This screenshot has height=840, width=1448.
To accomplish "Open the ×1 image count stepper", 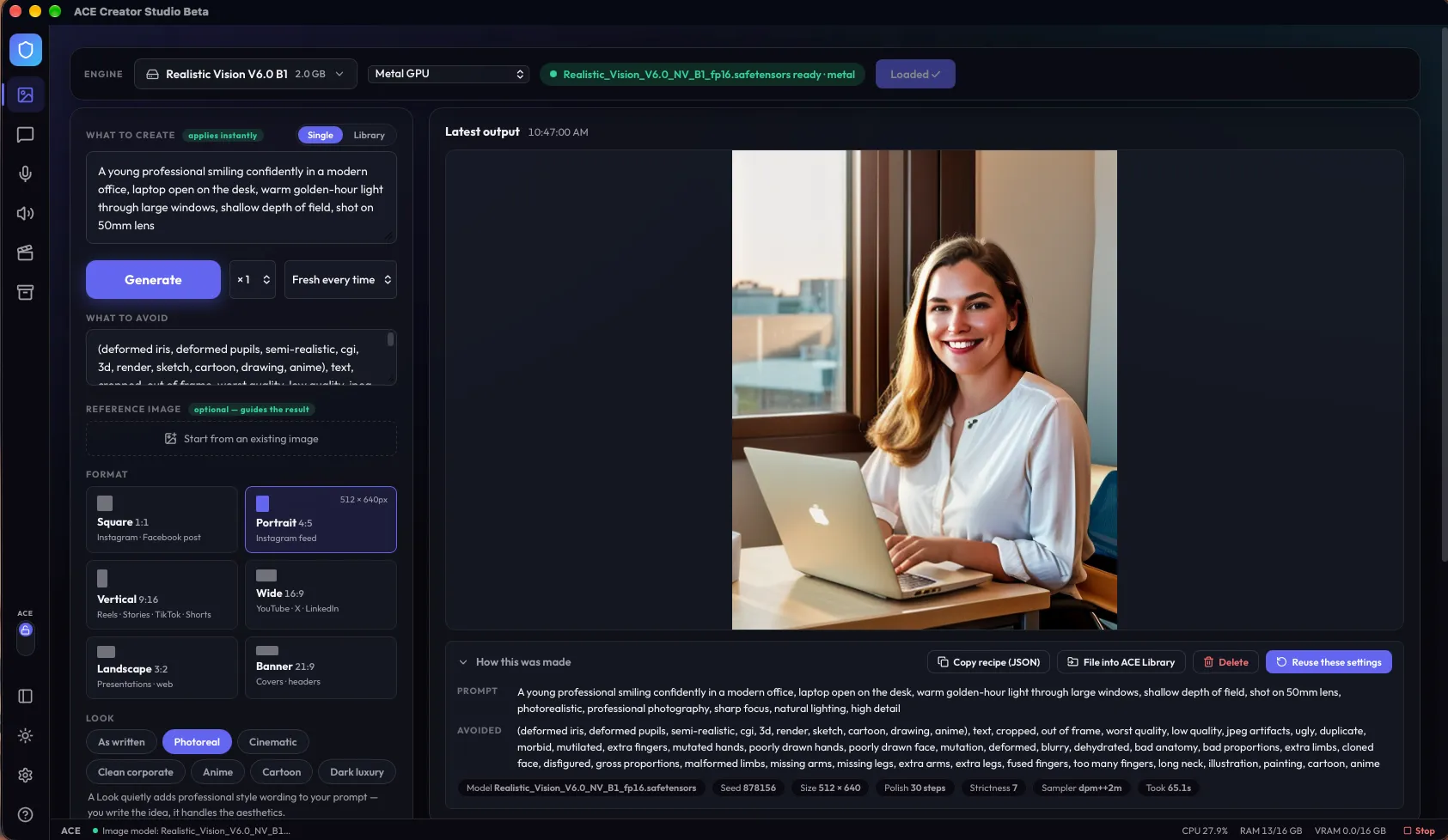I will [253, 280].
